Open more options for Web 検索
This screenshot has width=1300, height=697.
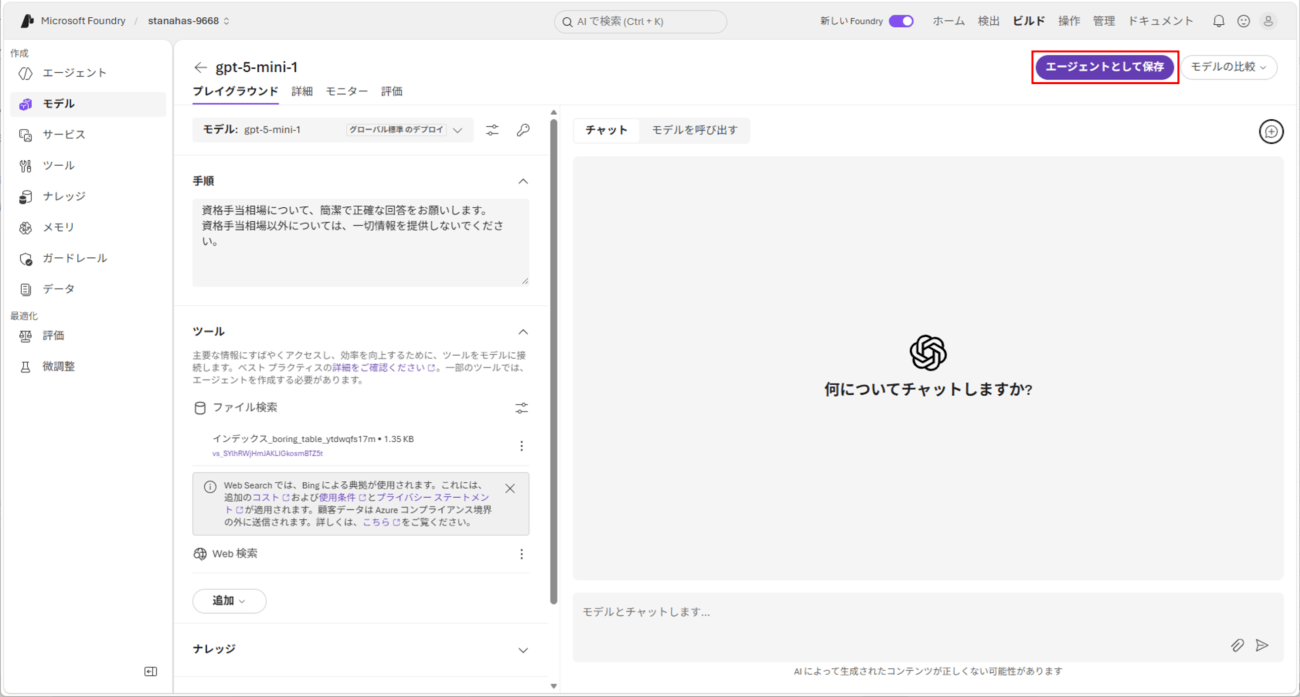click(521, 554)
